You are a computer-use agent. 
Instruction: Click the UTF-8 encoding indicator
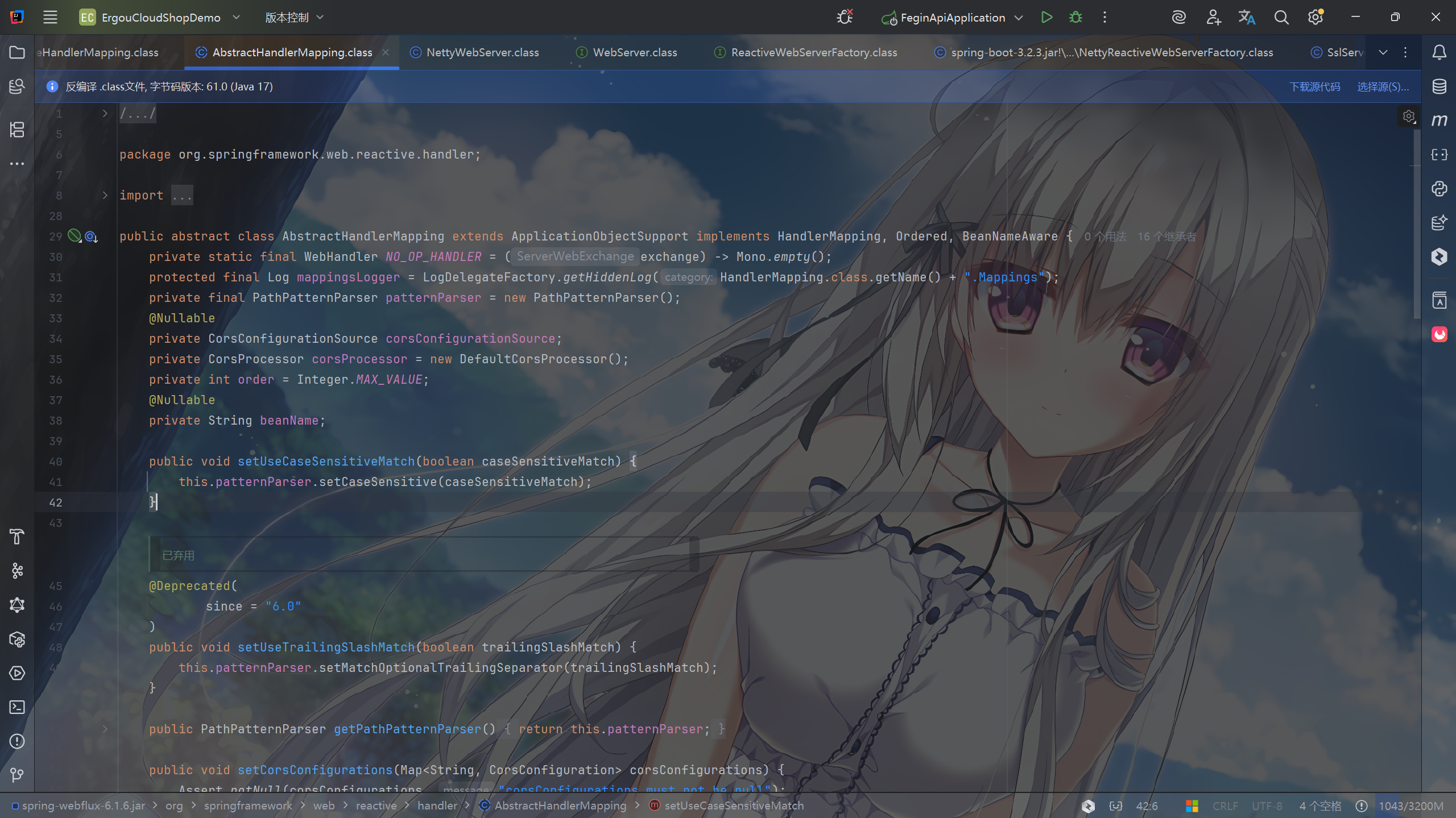(x=1267, y=806)
